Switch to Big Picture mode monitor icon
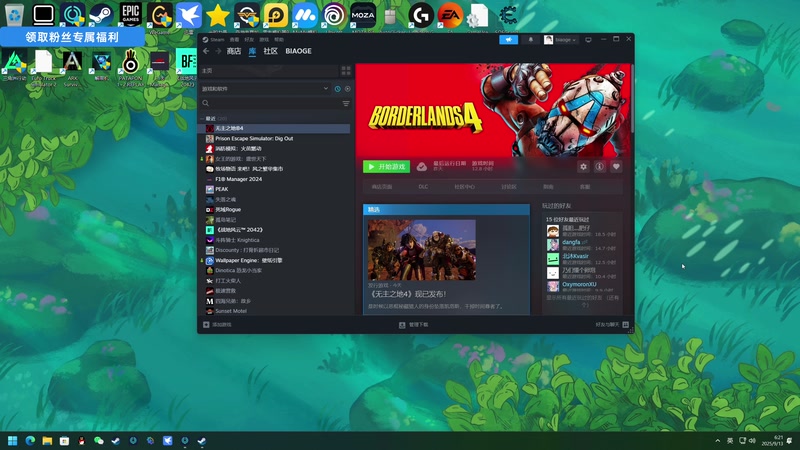Screen dimensions: 800x450 click(x=588, y=39)
